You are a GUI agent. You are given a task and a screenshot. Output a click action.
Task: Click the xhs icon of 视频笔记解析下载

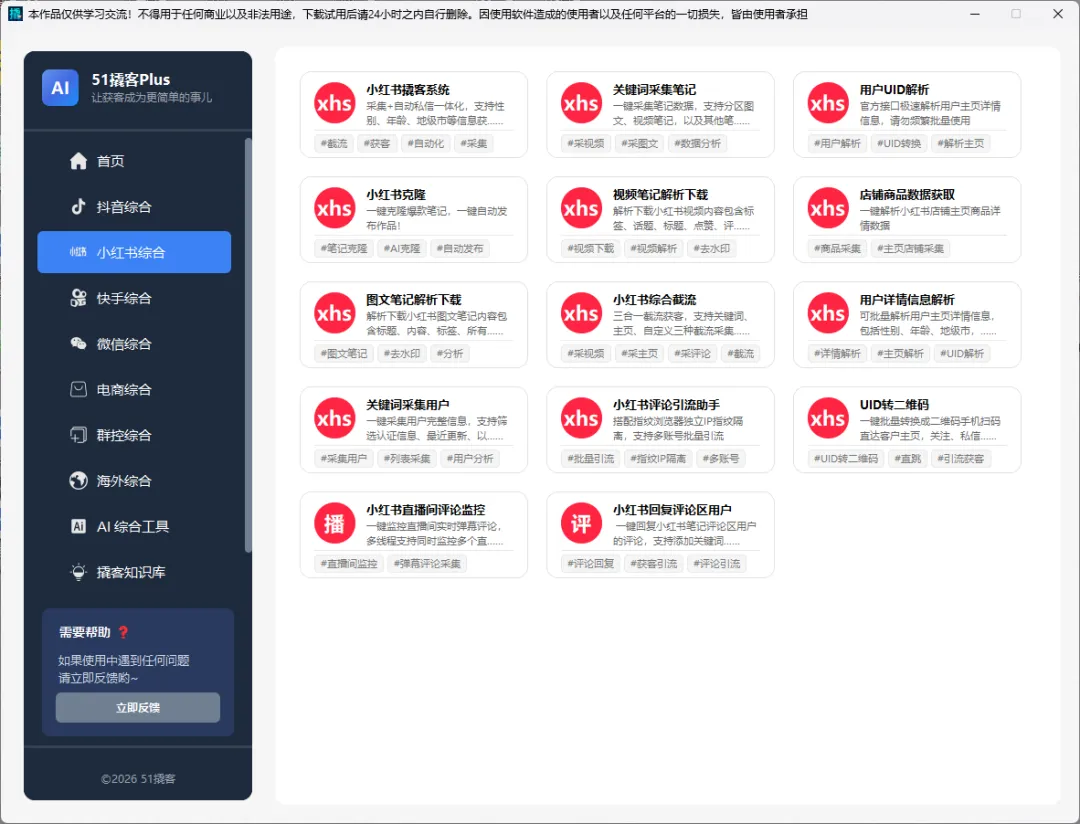click(581, 208)
